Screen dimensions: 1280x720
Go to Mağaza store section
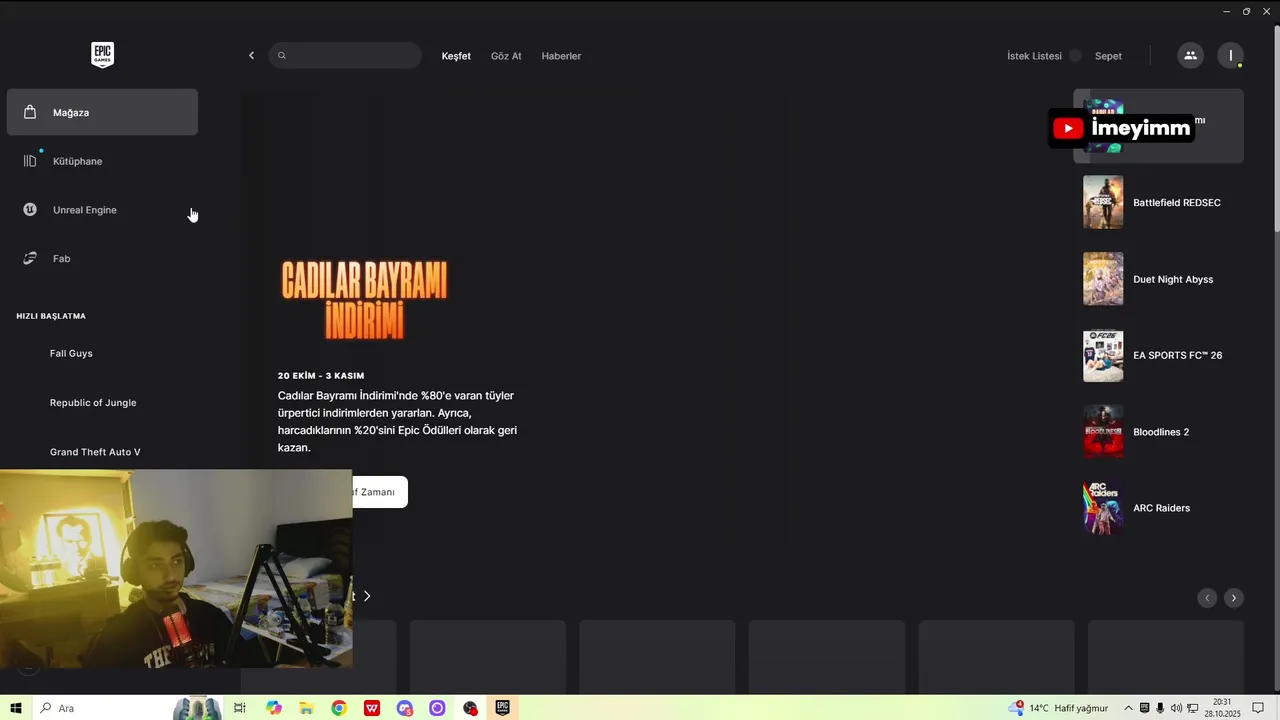coord(102,112)
